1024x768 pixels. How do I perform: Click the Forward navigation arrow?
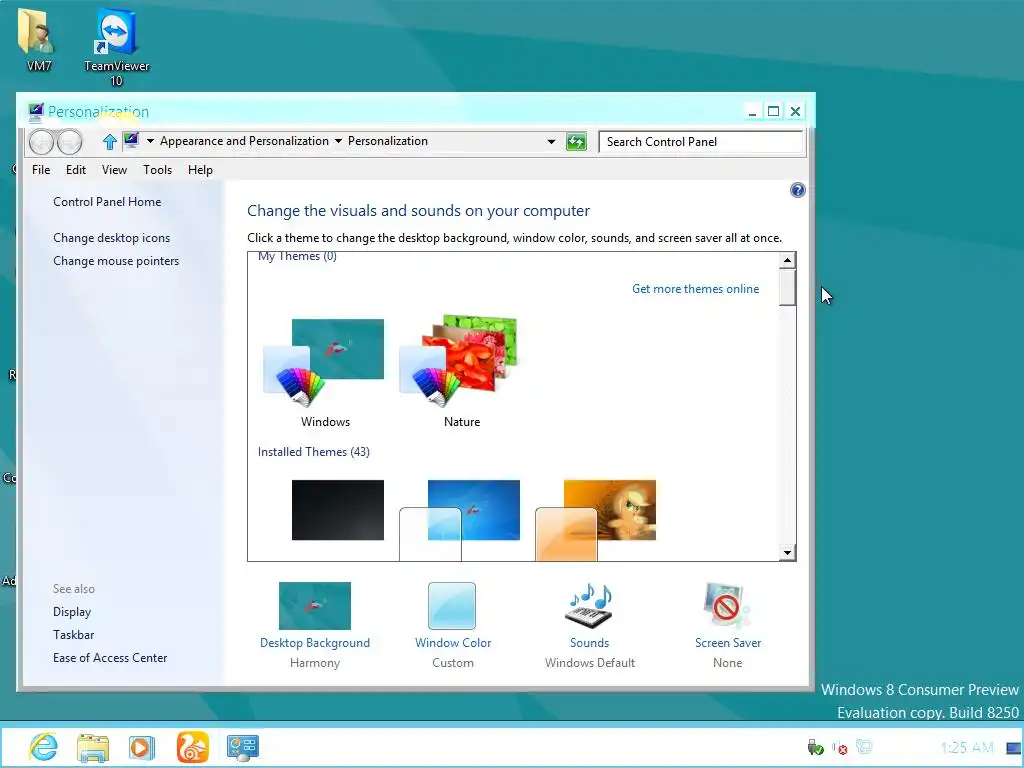[x=69, y=141]
